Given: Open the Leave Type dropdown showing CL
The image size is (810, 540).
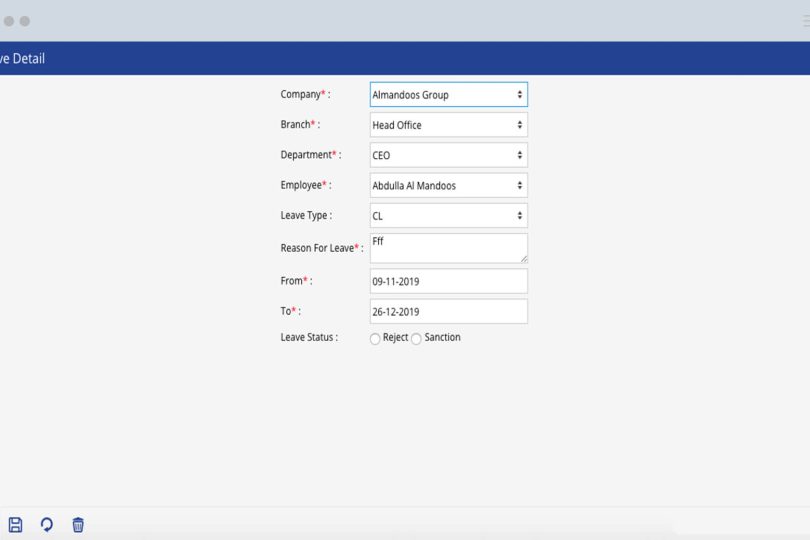Looking at the screenshot, I should [x=448, y=216].
